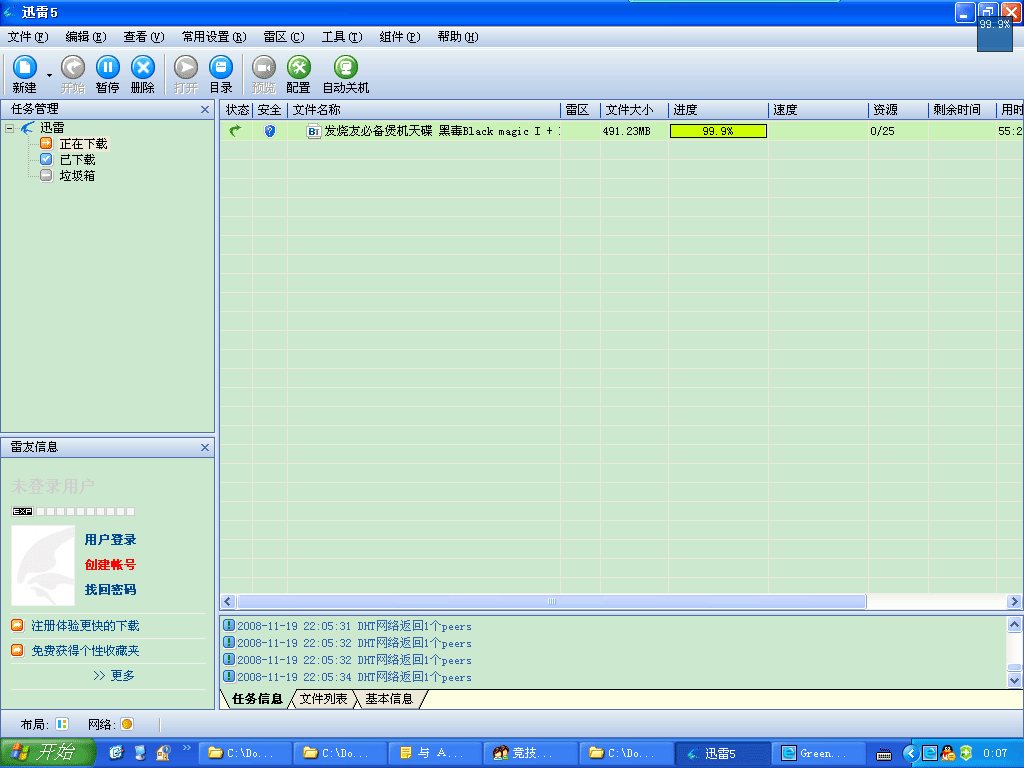Open the 目录 (Directory) toolbar icon
The image size is (1024, 768).
click(x=220, y=68)
